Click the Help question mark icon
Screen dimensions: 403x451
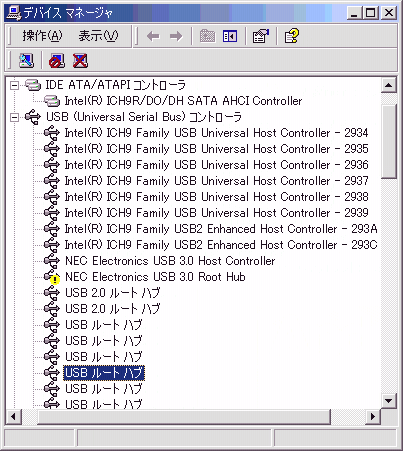pos(292,36)
